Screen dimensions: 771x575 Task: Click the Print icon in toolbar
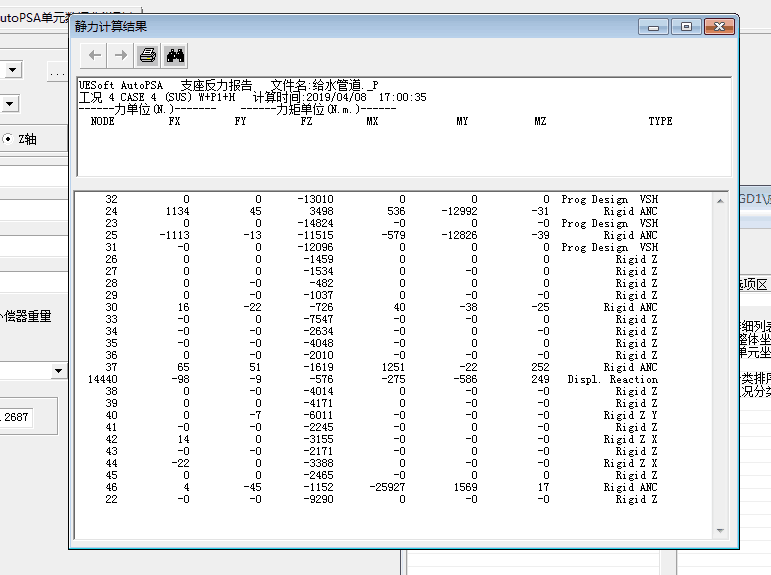(148, 56)
